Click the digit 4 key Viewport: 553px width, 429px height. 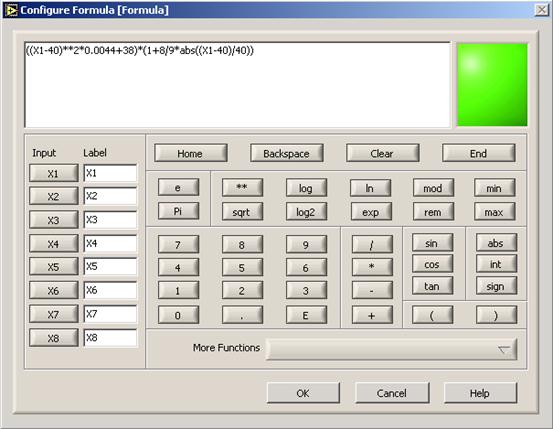click(178, 267)
